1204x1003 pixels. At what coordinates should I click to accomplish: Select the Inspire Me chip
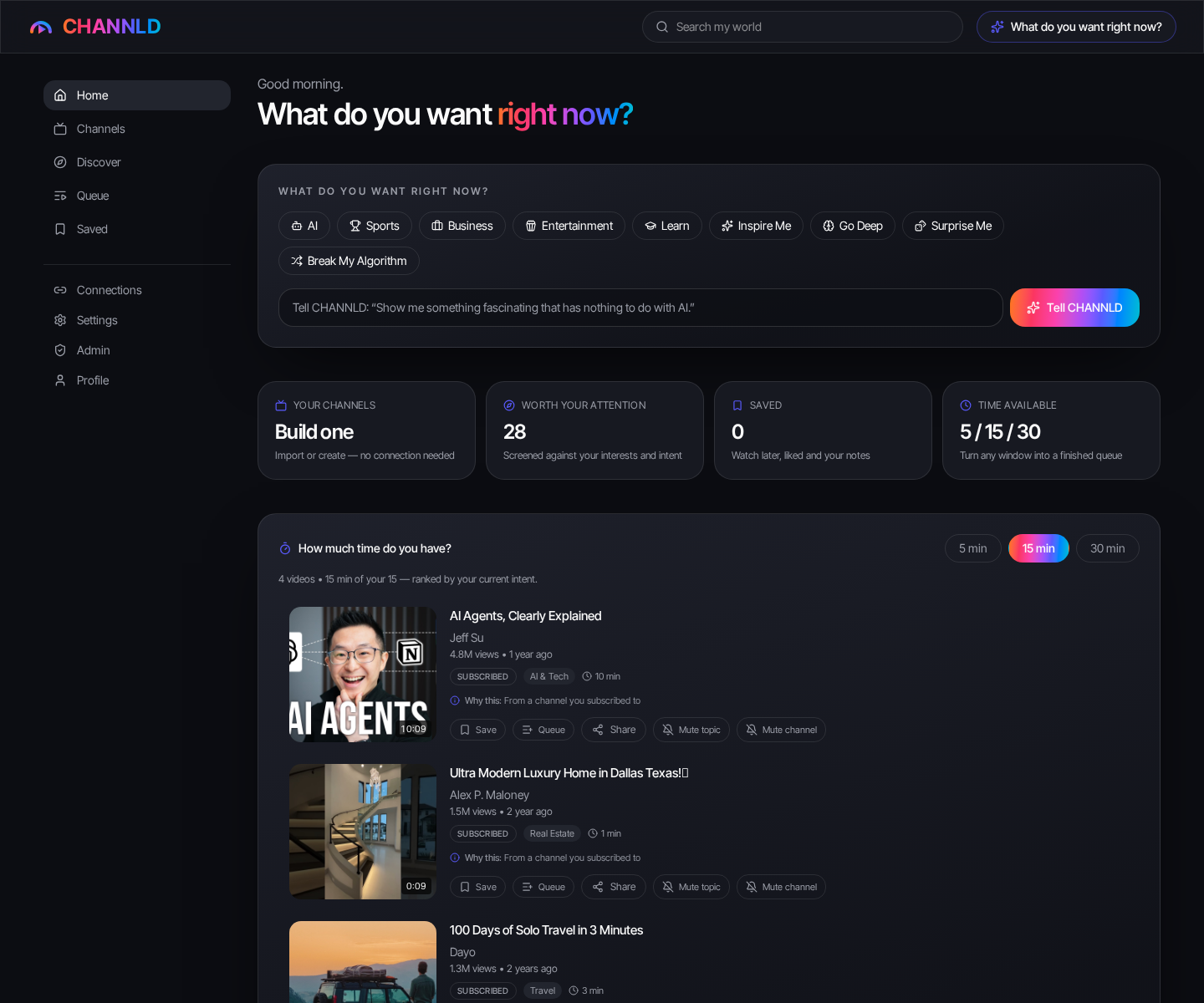coord(756,226)
